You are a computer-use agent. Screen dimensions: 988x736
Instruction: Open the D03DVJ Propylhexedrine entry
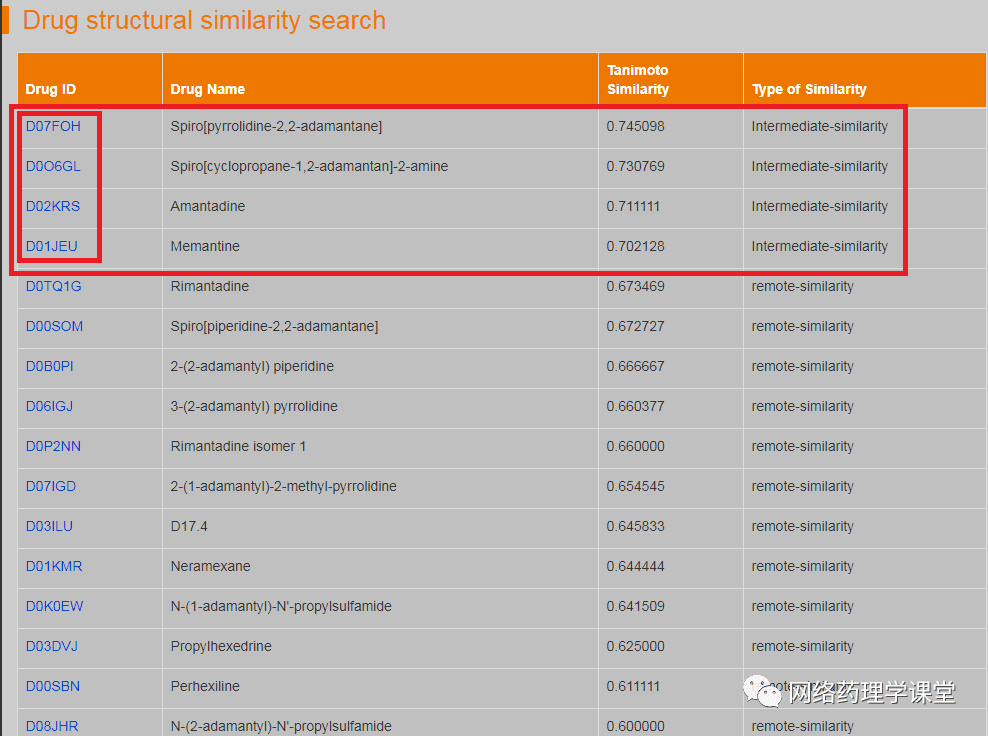52,647
